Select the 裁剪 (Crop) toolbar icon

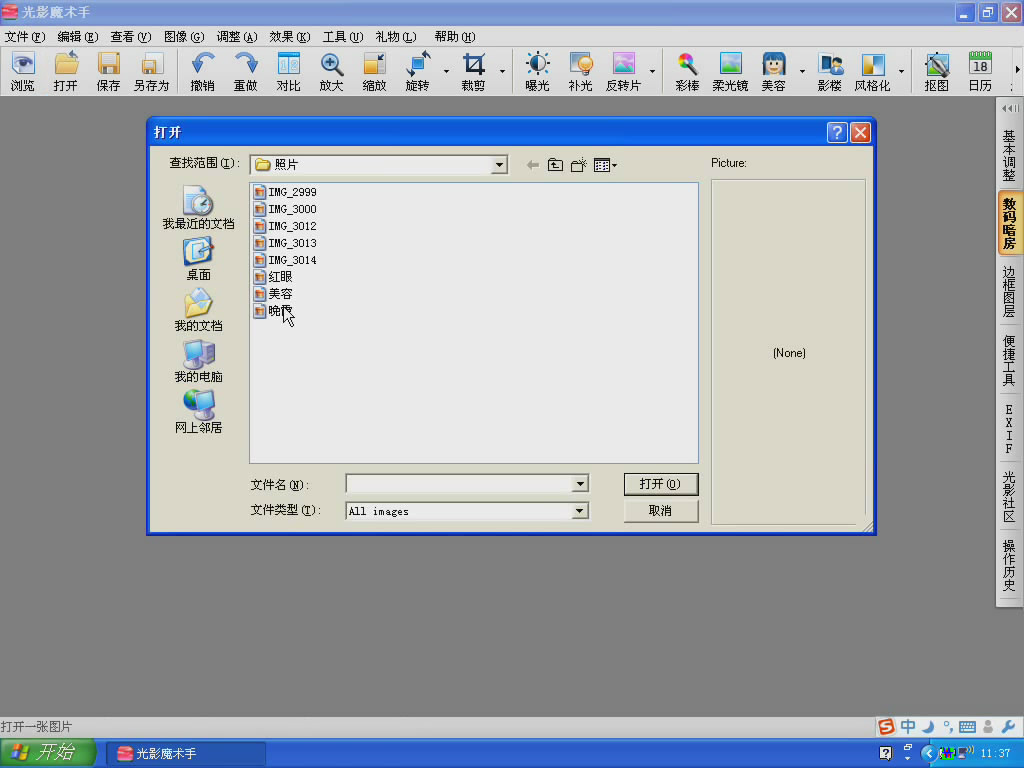point(473,71)
